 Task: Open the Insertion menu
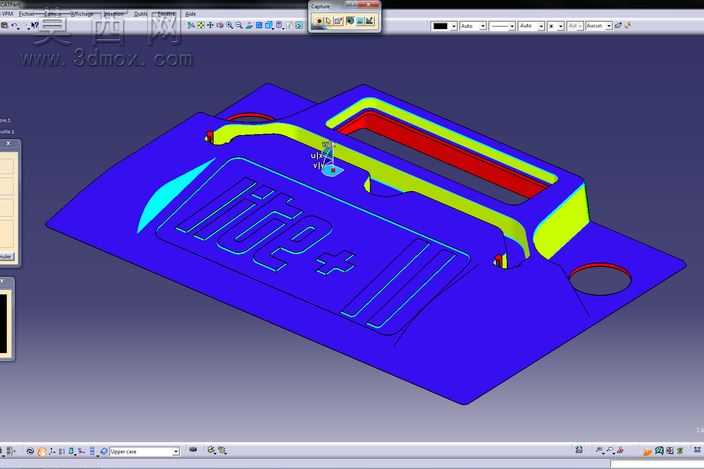tap(114, 14)
